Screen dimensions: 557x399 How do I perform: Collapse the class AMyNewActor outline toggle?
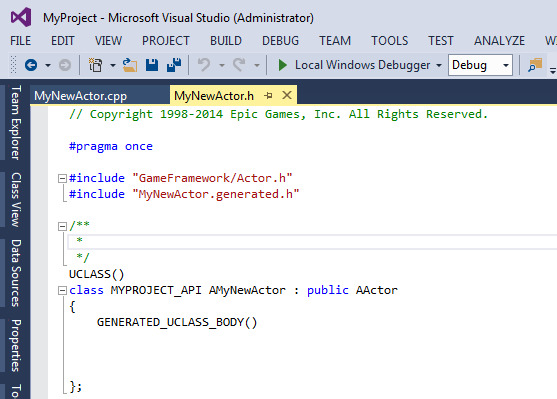(x=62, y=291)
